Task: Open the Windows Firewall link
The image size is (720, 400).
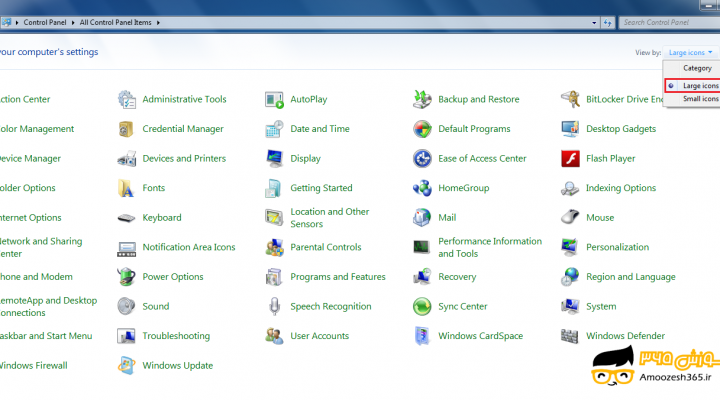Action: click(x=34, y=366)
